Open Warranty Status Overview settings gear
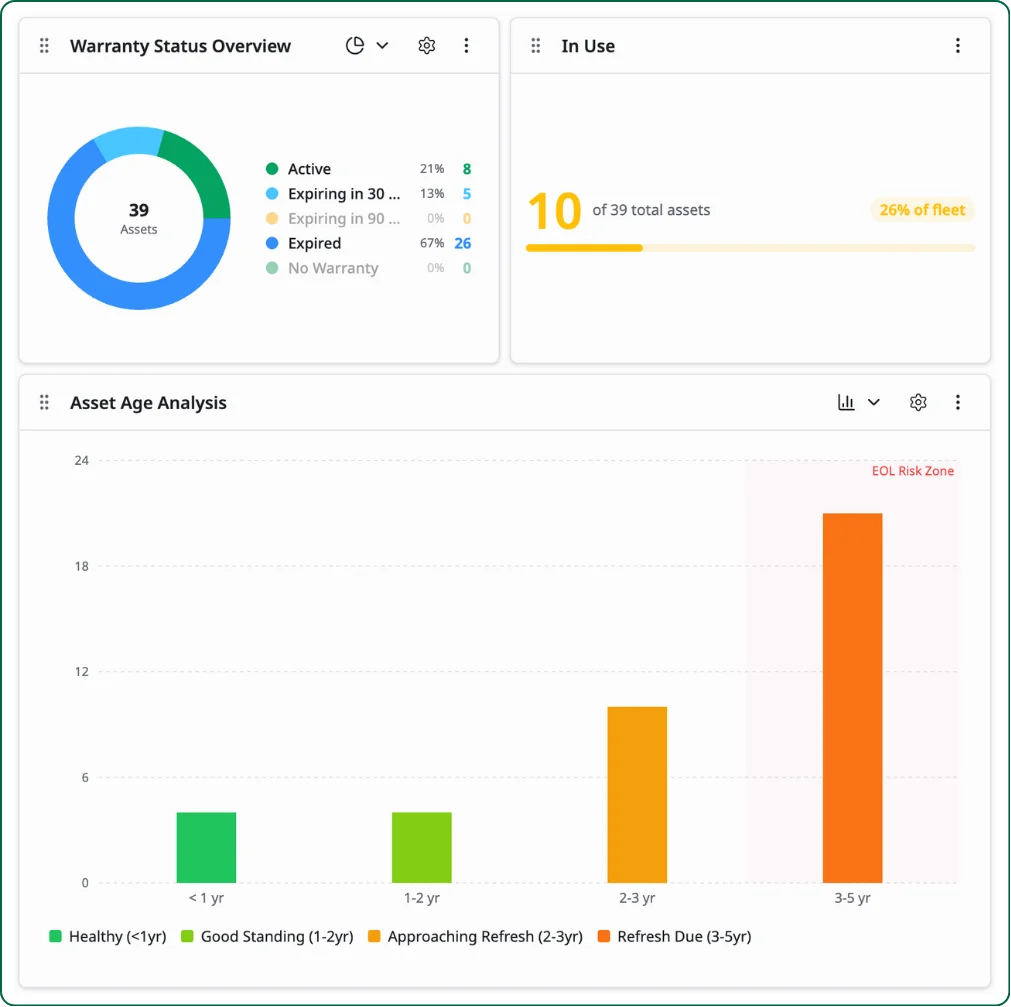 (x=426, y=46)
